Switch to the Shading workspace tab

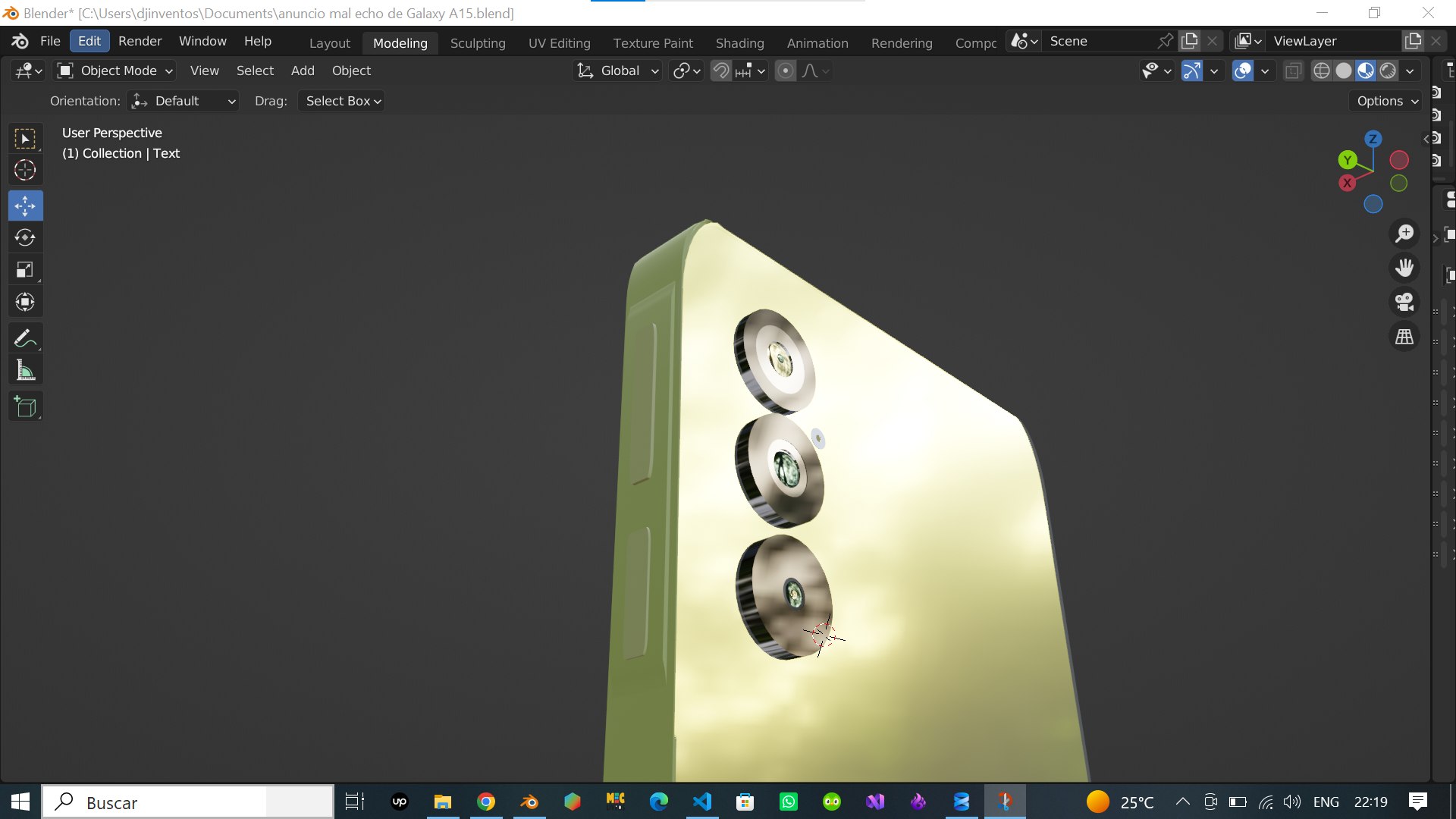[x=739, y=43]
